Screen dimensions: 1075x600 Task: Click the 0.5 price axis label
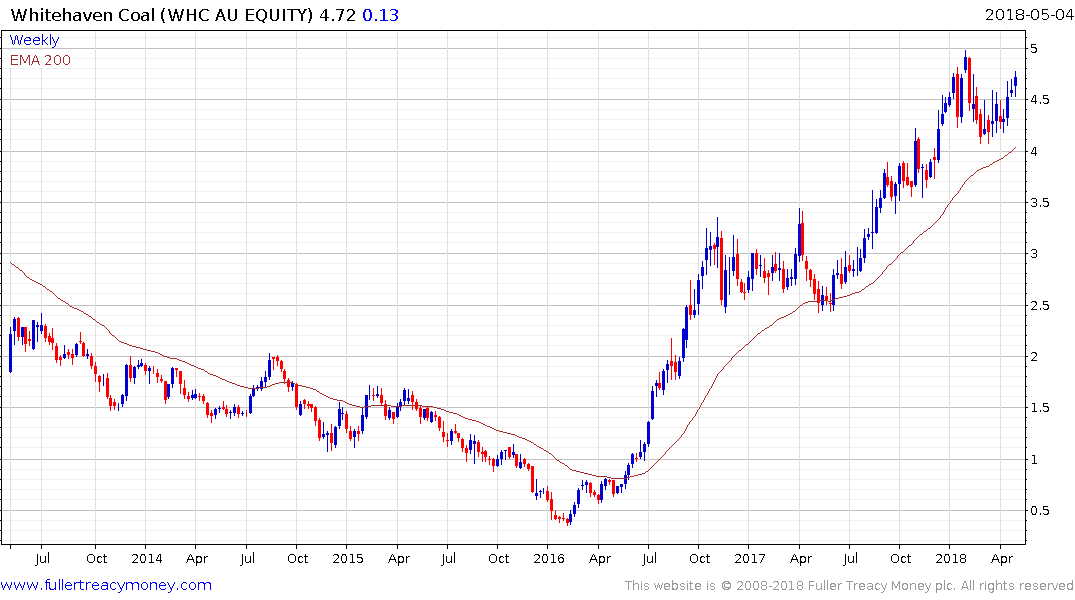tap(1040, 511)
